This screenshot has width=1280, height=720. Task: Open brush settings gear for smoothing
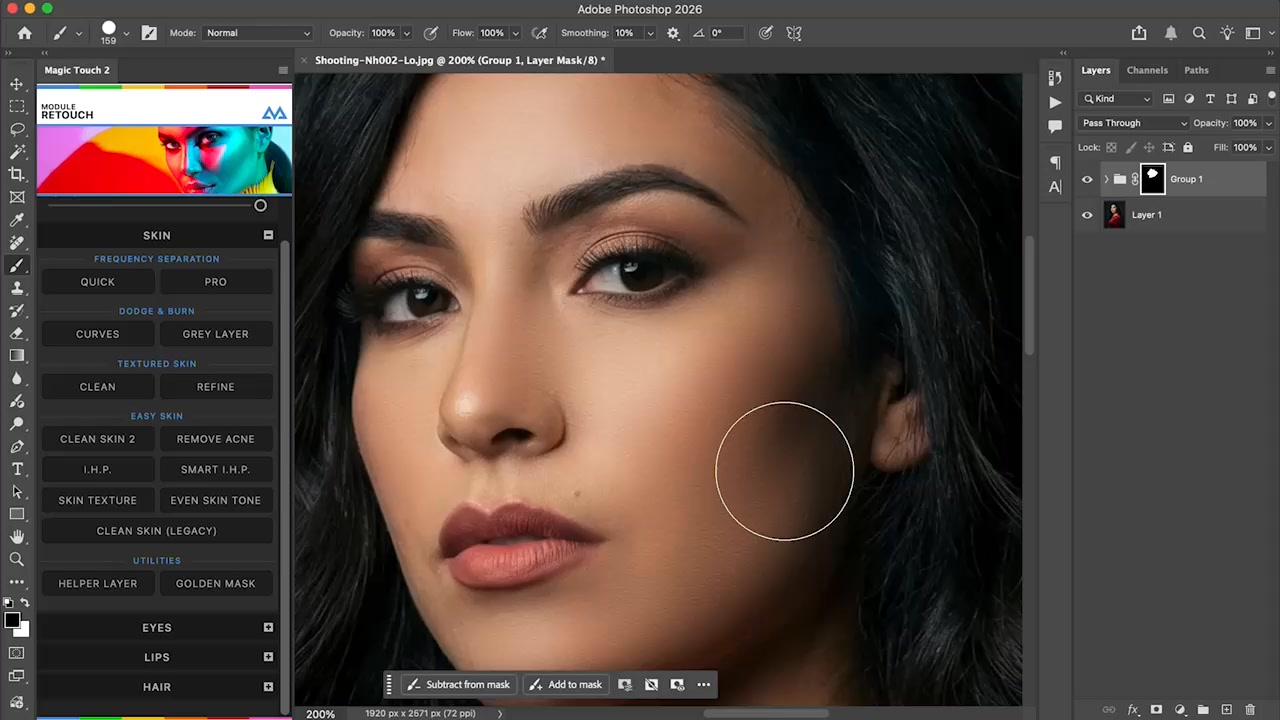point(673,33)
